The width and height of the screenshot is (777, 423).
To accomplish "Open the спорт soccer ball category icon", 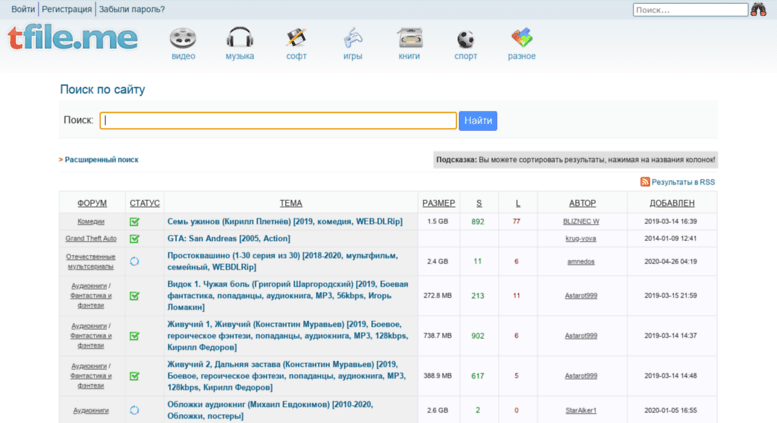I will pos(465,39).
